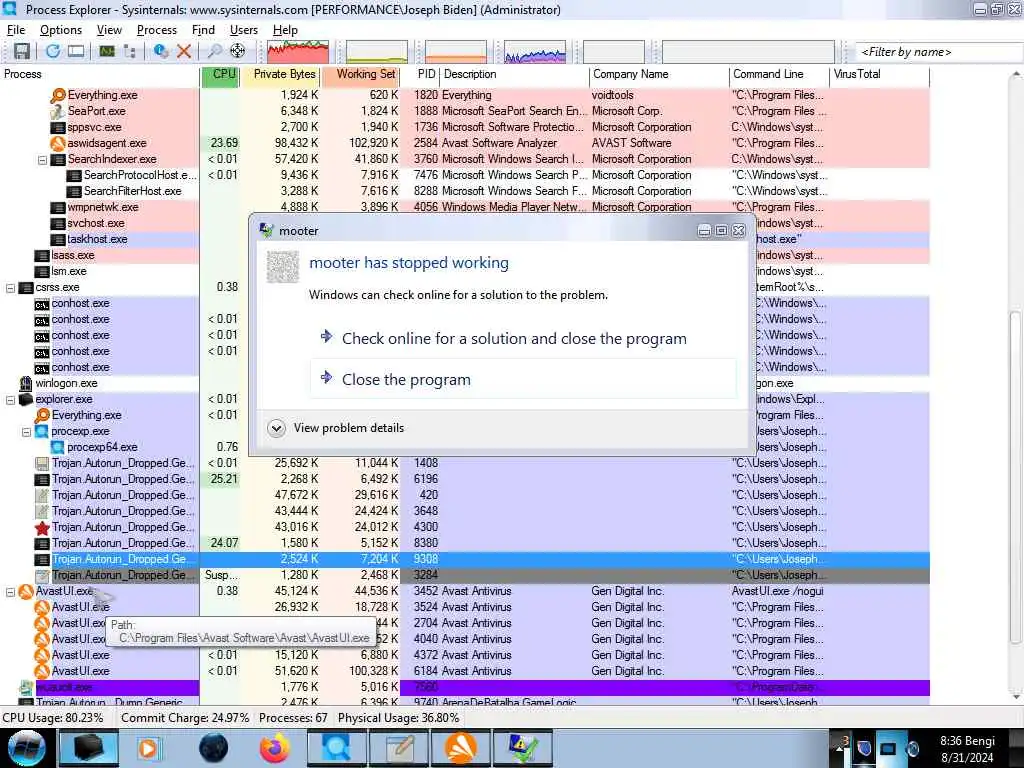Click the Filter by name field
Image resolution: width=1024 pixels, height=768 pixels.
click(x=938, y=52)
